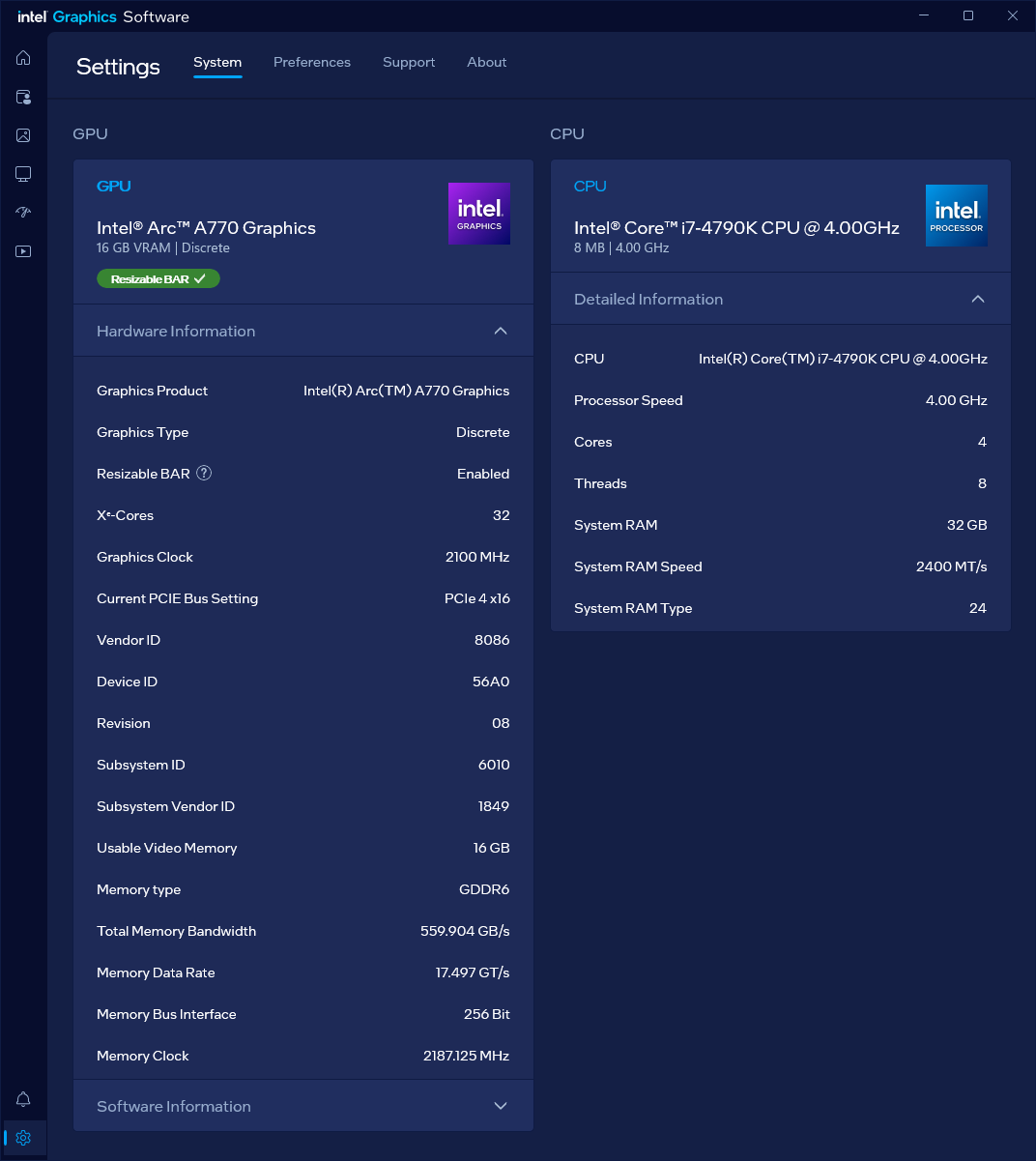Open the Performance gauge sidebar icon
Screen dimensions: 1036x1161
pos(23,213)
